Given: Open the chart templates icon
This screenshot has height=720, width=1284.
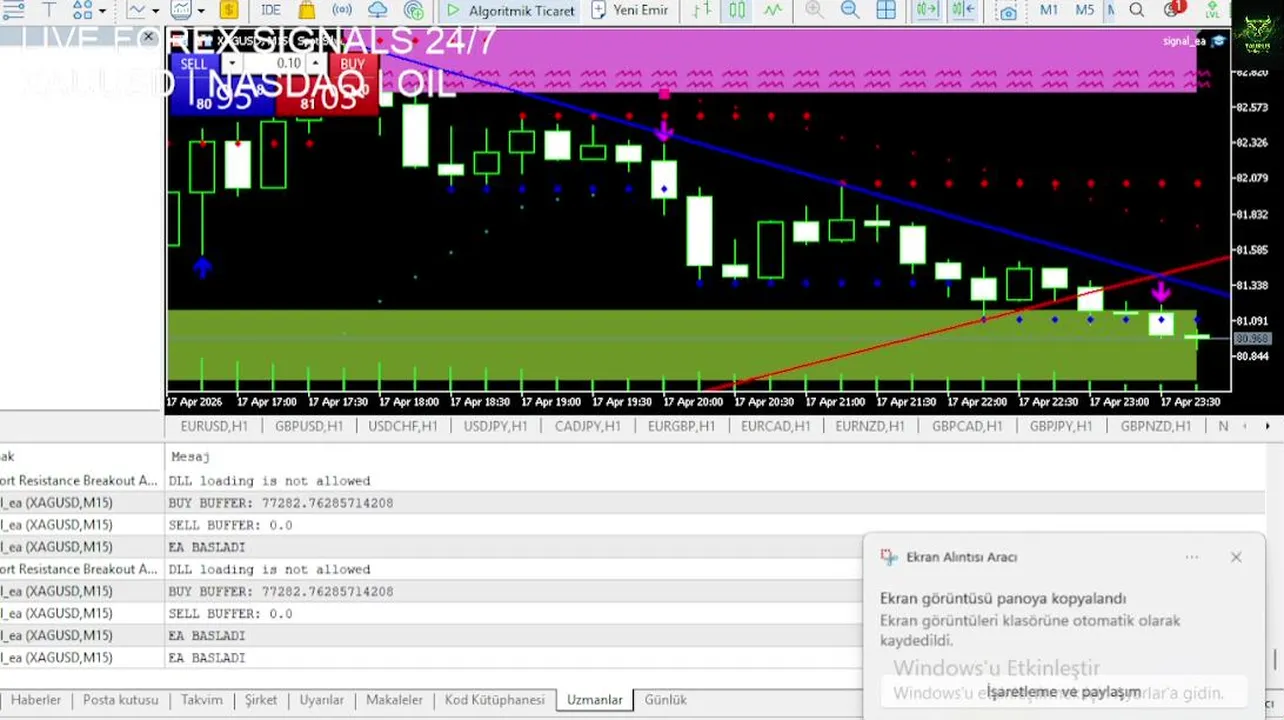Looking at the screenshot, I should pos(181,10).
